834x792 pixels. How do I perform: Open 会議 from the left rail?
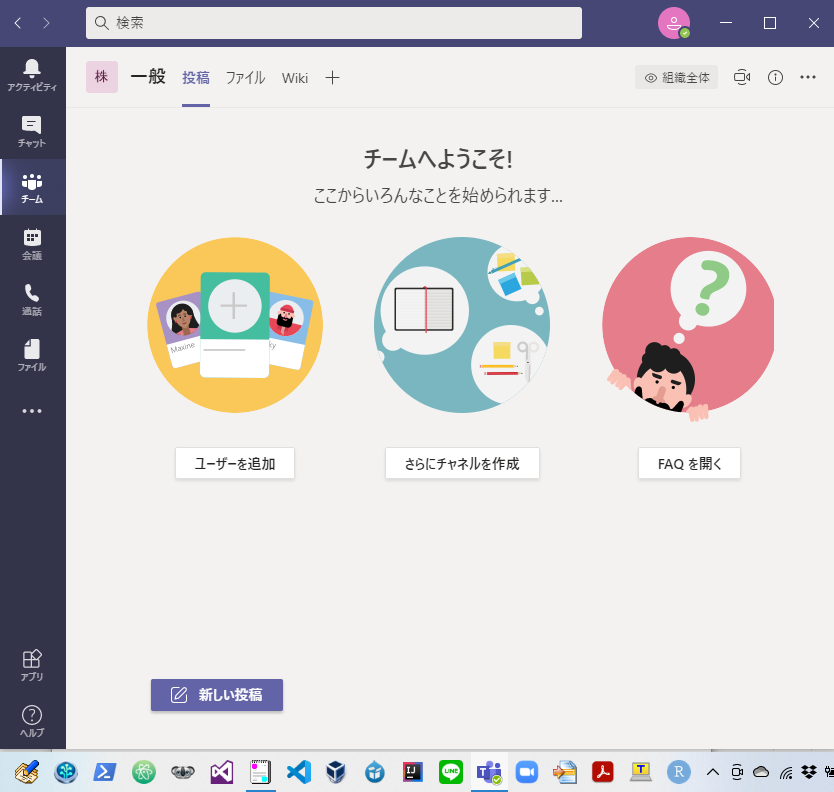click(32, 244)
